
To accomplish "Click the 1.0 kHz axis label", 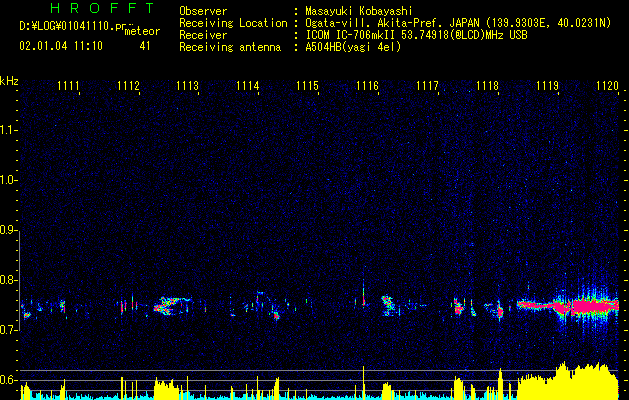I will tap(8, 180).
